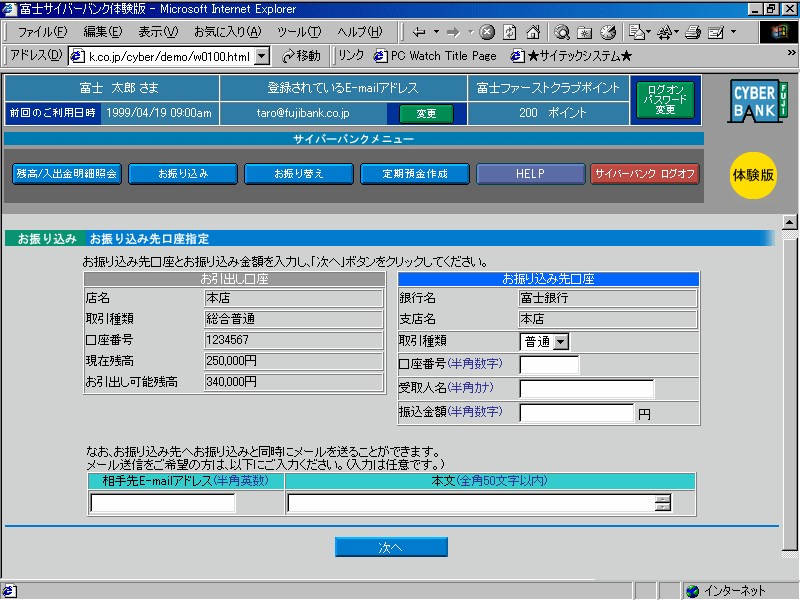Click the message box up stepper arrow
Image resolution: width=800 pixels, height=600 pixels.
(663, 499)
